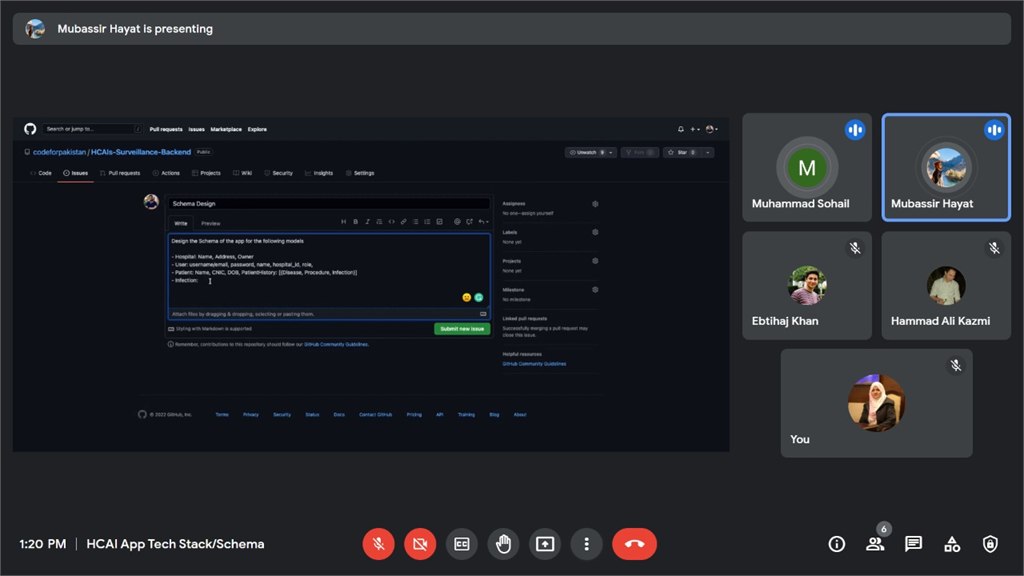Click Muhammad Sohail's participant tile
The width and height of the screenshot is (1024, 576).
[806, 167]
